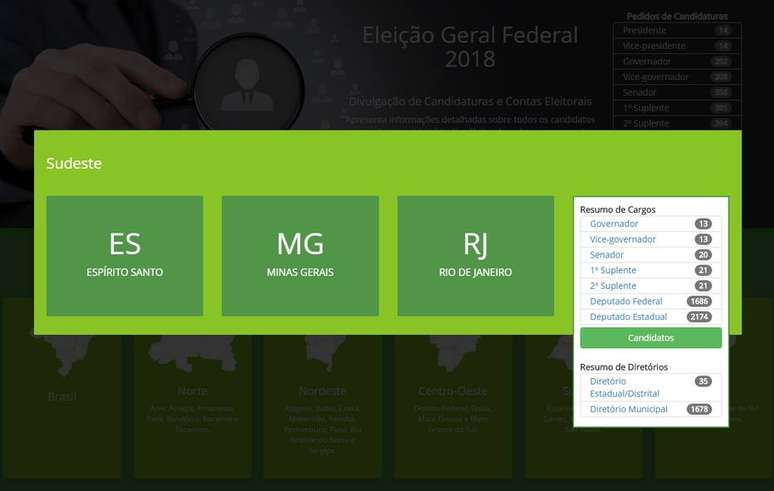Click the Sudeste region heading
774x491 pixels.
click(x=74, y=163)
